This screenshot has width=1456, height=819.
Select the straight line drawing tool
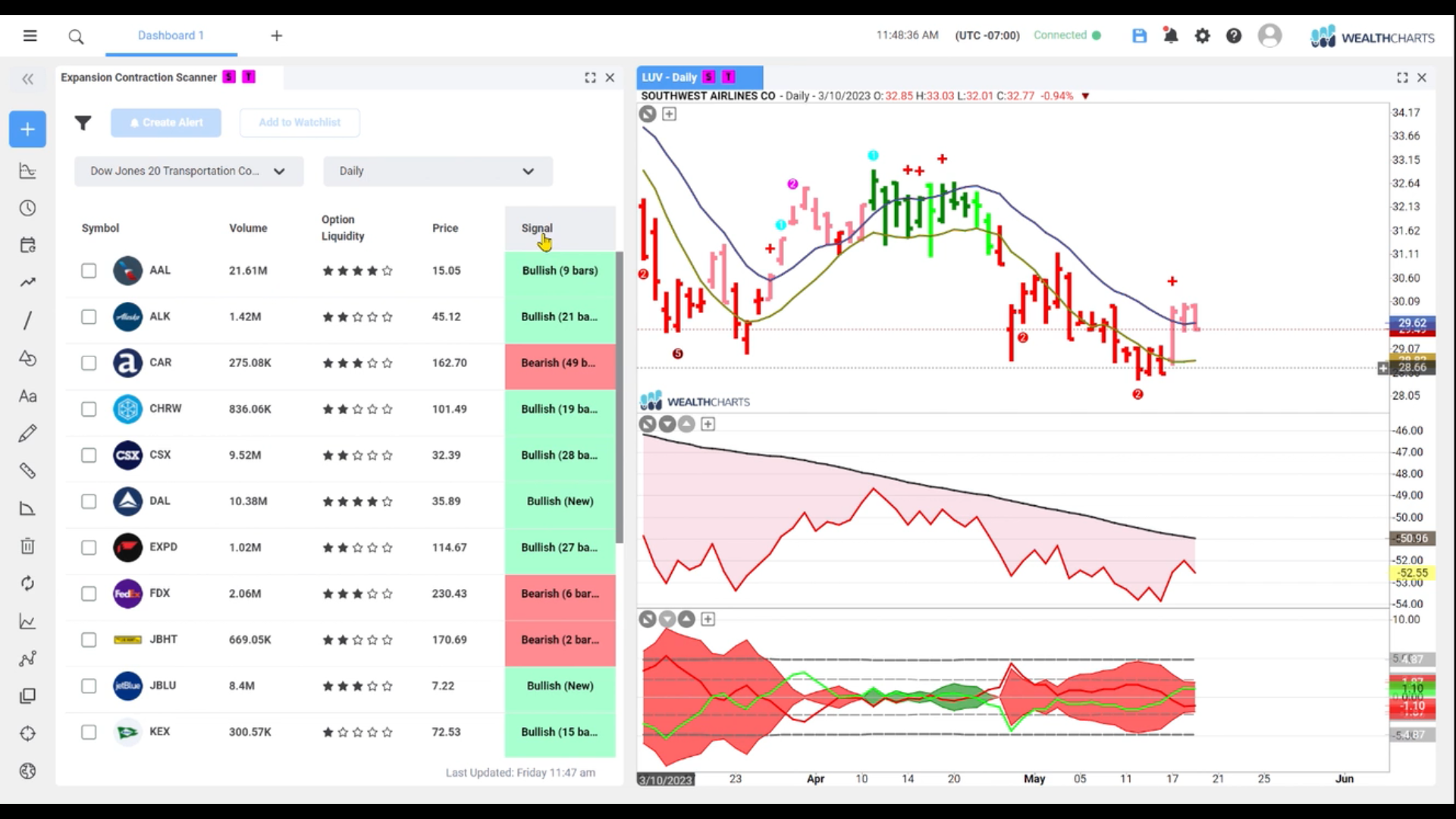(27, 320)
